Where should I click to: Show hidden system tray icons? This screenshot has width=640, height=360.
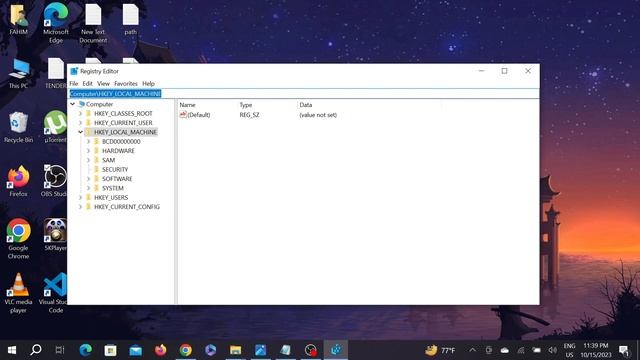pyautogui.click(x=473, y=350)
